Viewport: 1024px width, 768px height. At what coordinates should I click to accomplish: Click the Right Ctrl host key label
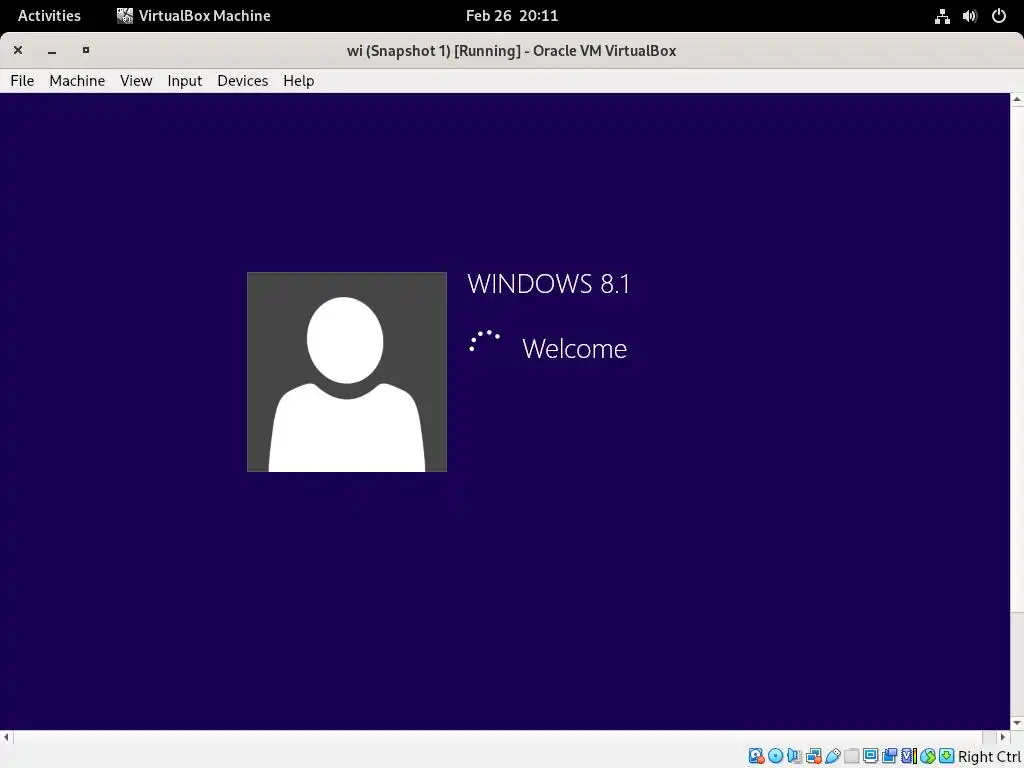click(x=989, y=756)
